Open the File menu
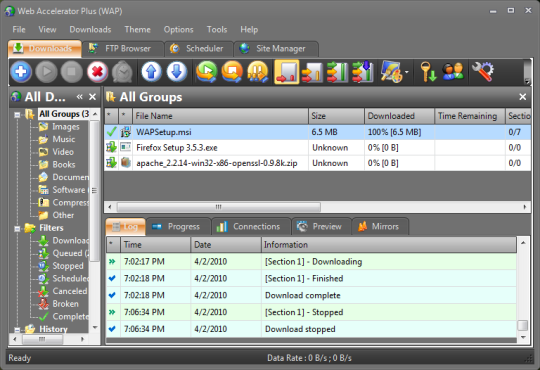Viewport: 540px width, 370px height. point(19,30)
